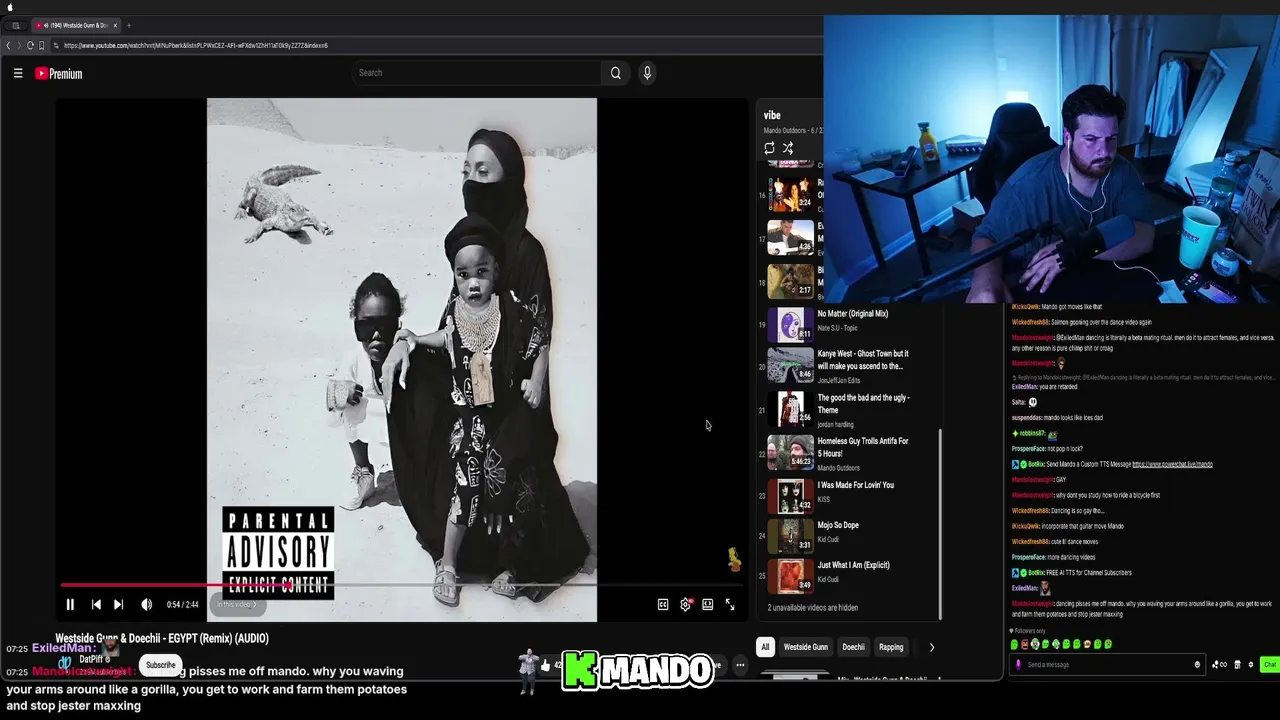Toggle playlist loop
1280x720 pixels.
(769, 148)
